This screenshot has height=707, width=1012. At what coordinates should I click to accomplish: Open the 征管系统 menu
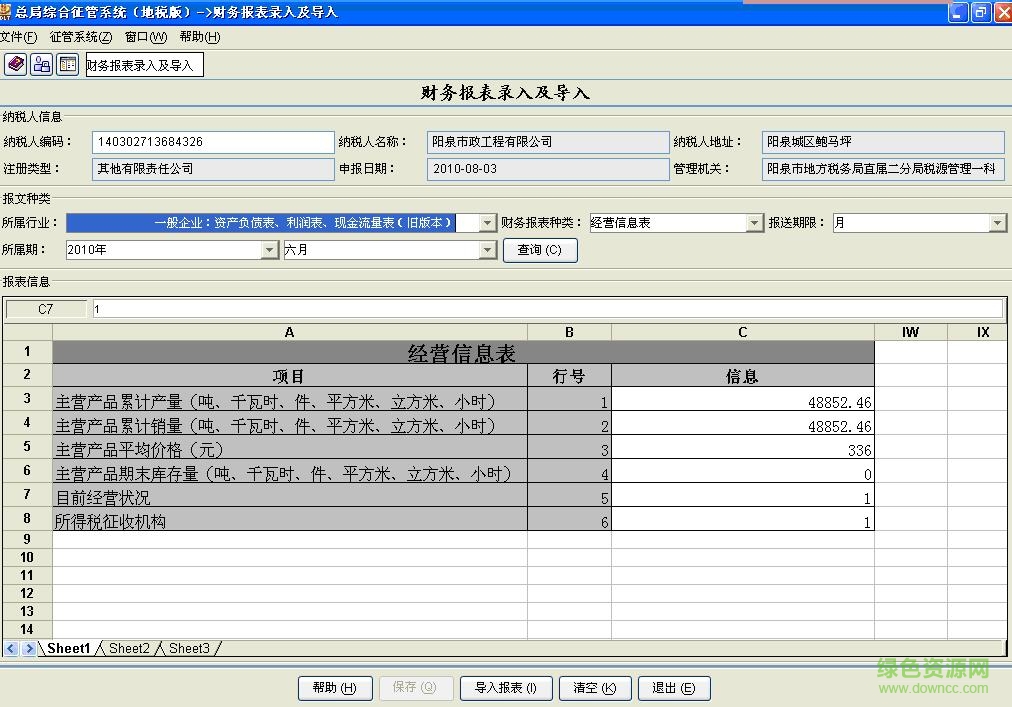(82, 37)
